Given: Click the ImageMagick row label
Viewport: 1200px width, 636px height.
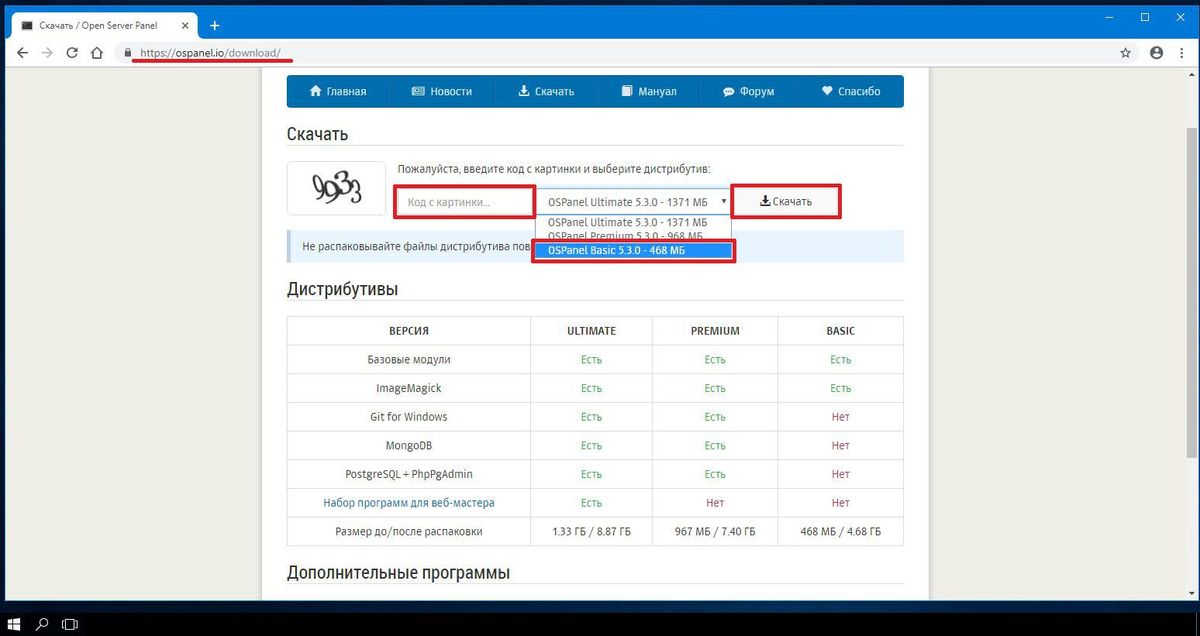Looking at the screenshot, I should [x=409, y=388].
